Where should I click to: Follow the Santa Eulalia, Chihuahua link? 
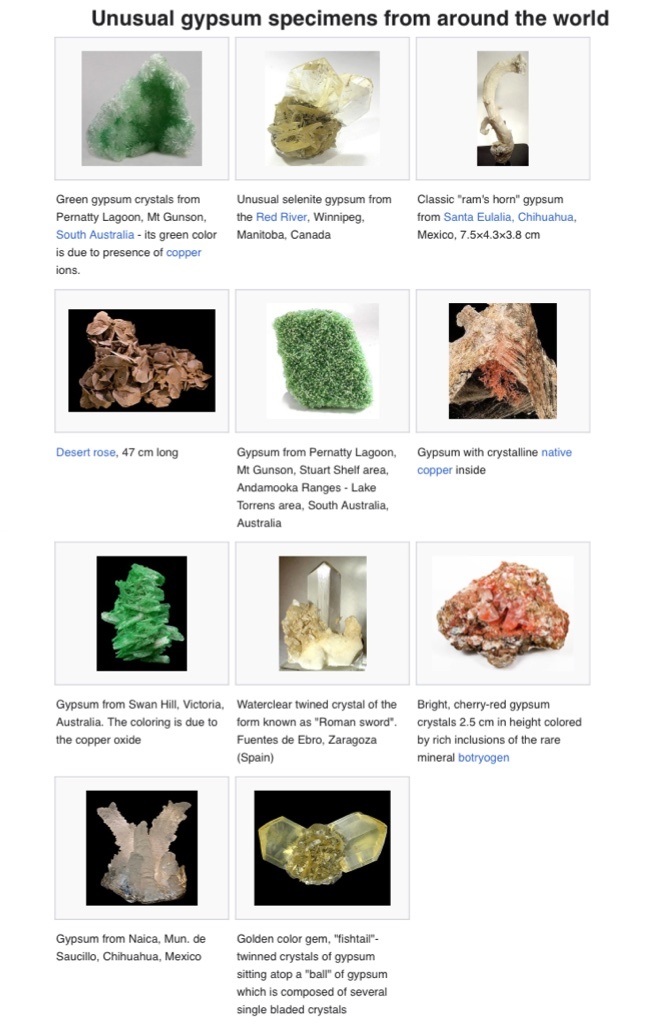coord(509,217)
